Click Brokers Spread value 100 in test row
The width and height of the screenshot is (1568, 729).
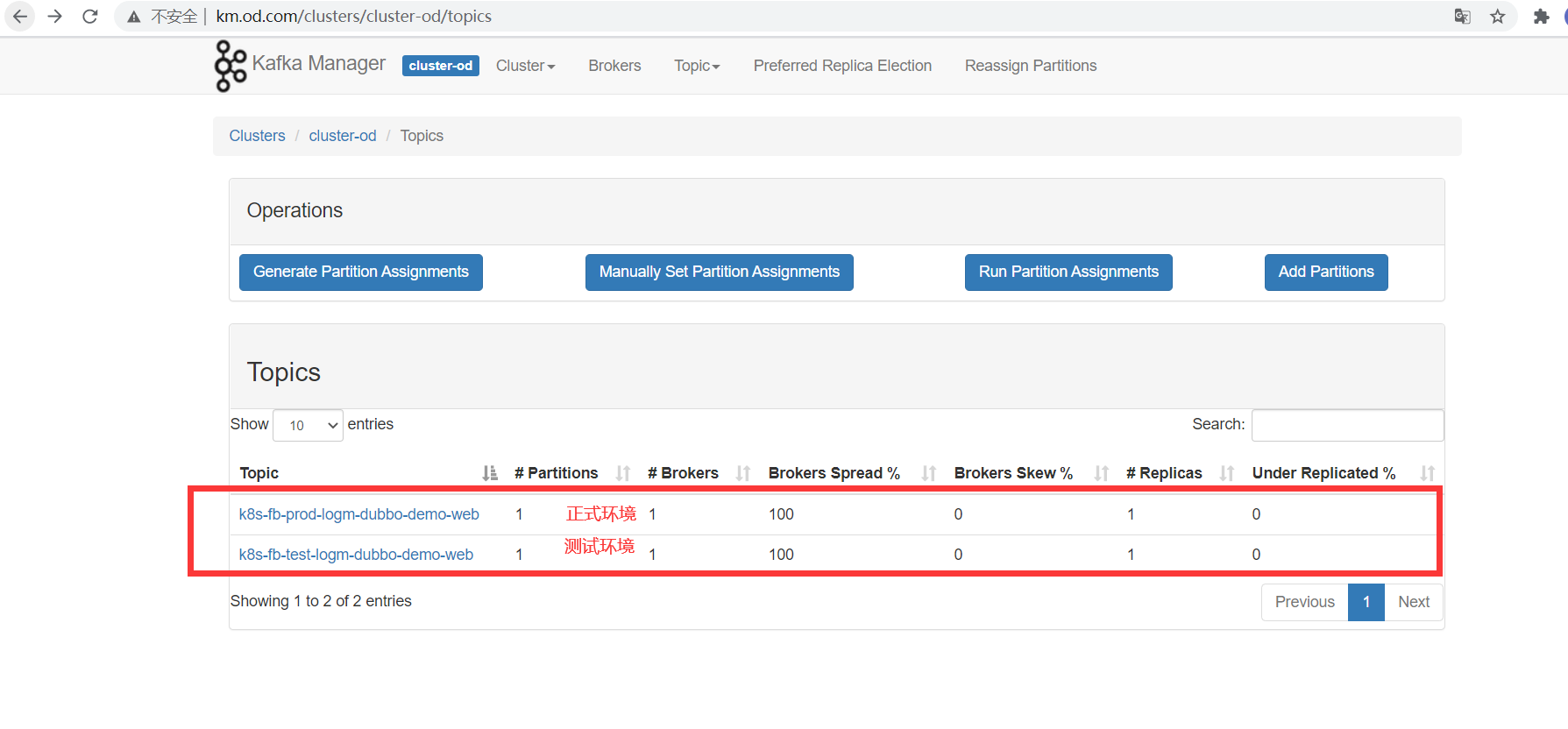tap(782, 555)
